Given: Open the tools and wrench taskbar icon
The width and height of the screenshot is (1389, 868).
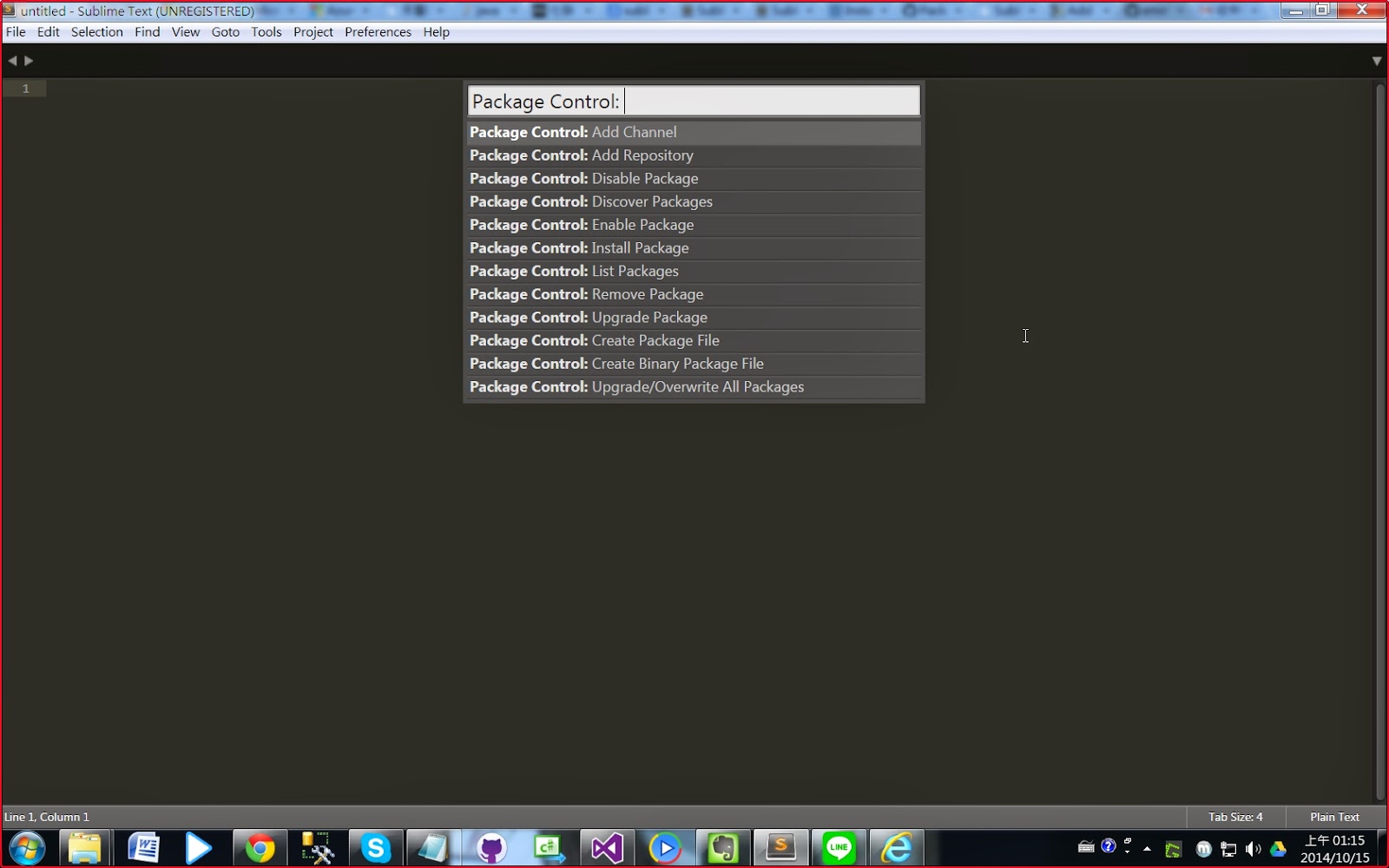Looking at the screenshot, I should tap(317, 848).
